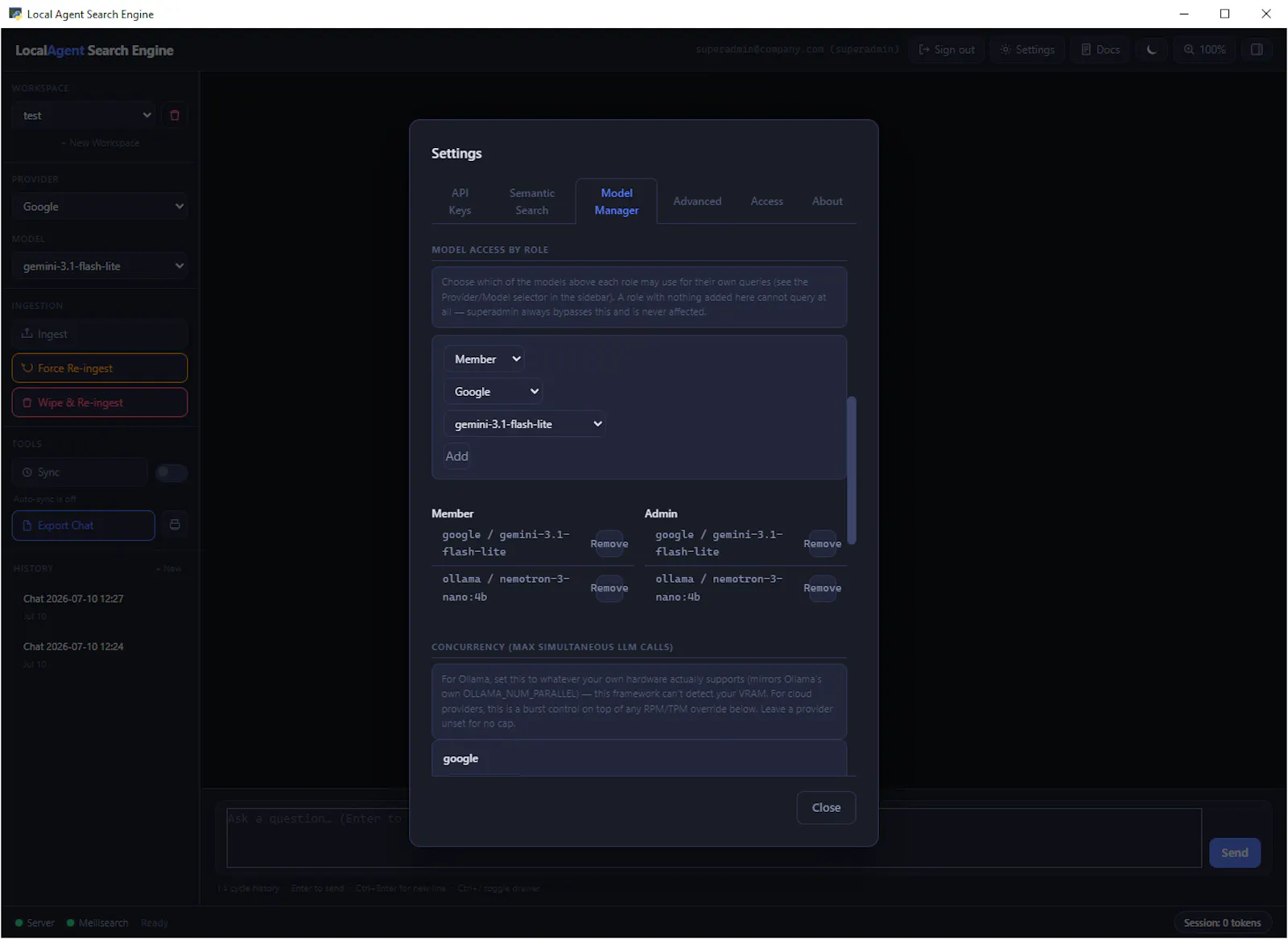This screenshot has width=1288, height=939.
Task: Click the side panel toggle icon
Action: point(1256,50)
